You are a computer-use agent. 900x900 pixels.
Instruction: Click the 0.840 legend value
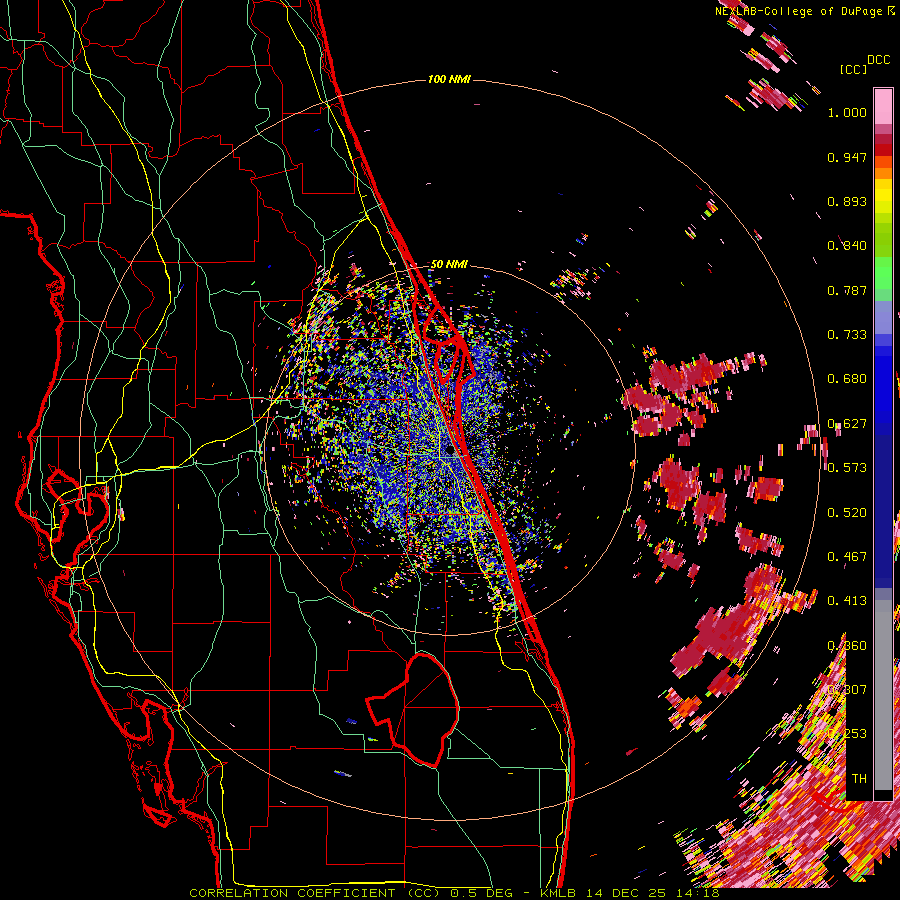(x=847, y=246)
